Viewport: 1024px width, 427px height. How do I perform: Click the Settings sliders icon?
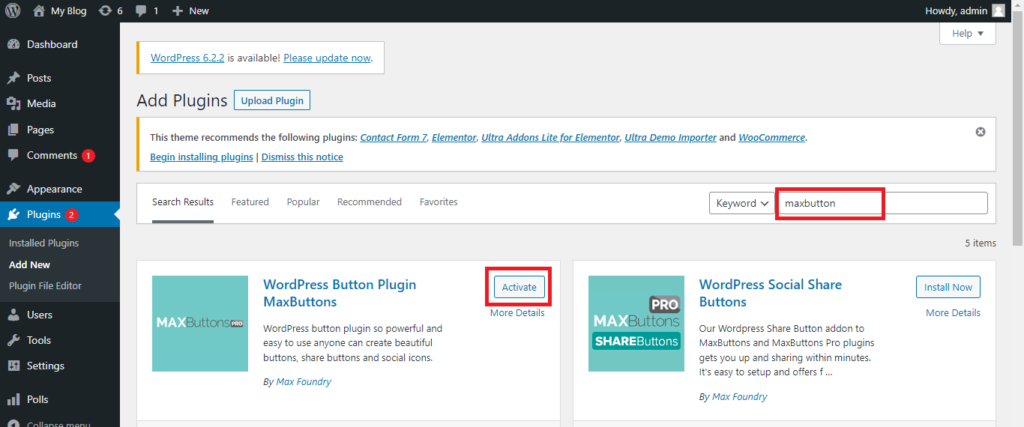(13, 366)
